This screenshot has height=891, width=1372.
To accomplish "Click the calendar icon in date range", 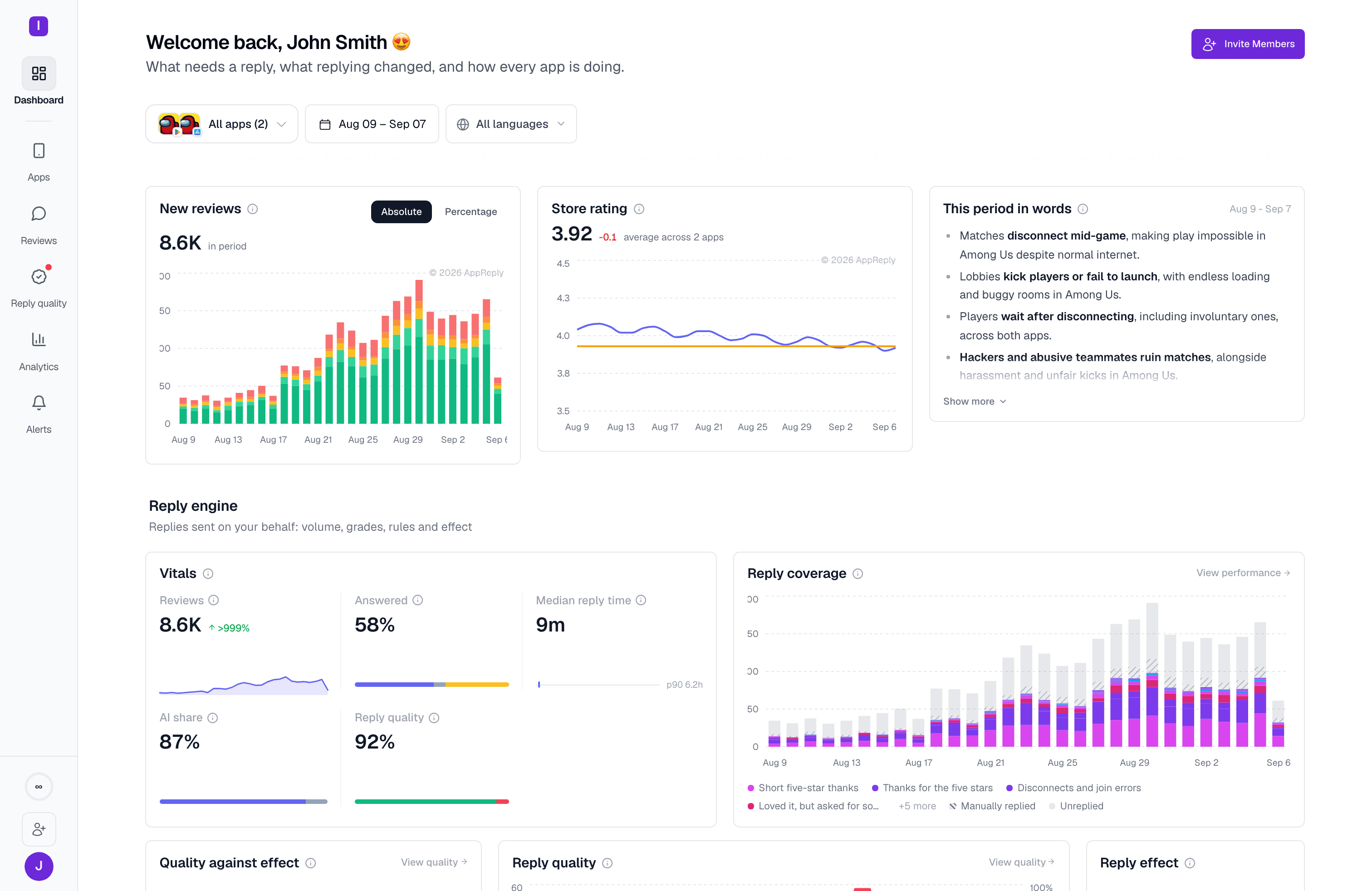I will click(325, 124).
